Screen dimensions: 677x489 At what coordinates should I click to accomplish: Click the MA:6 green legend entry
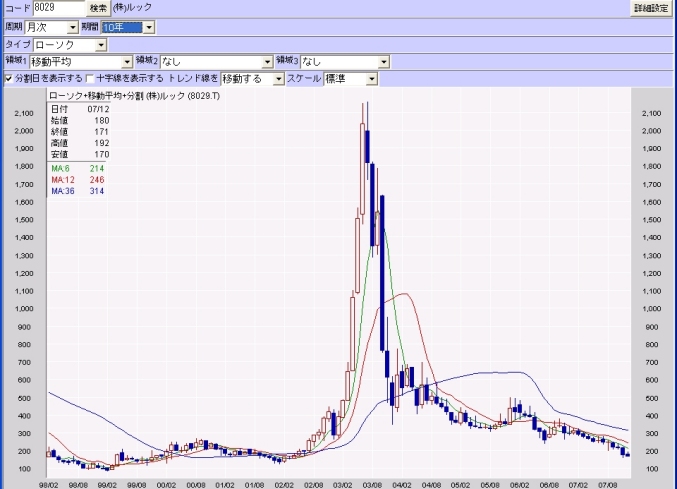[70, 171]
